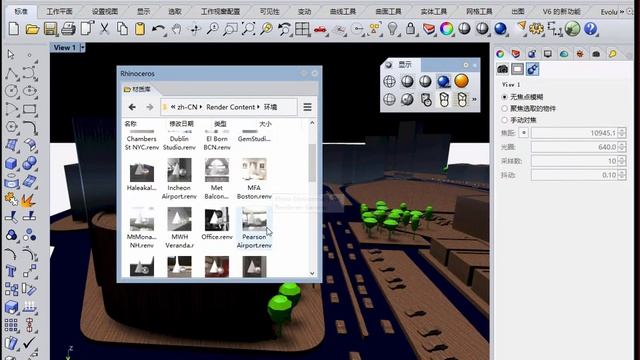The height and width of the screenshot is (360, 640).
Task: Adjust the 焦距 value spinner arrows
Action: pos(622,133)
